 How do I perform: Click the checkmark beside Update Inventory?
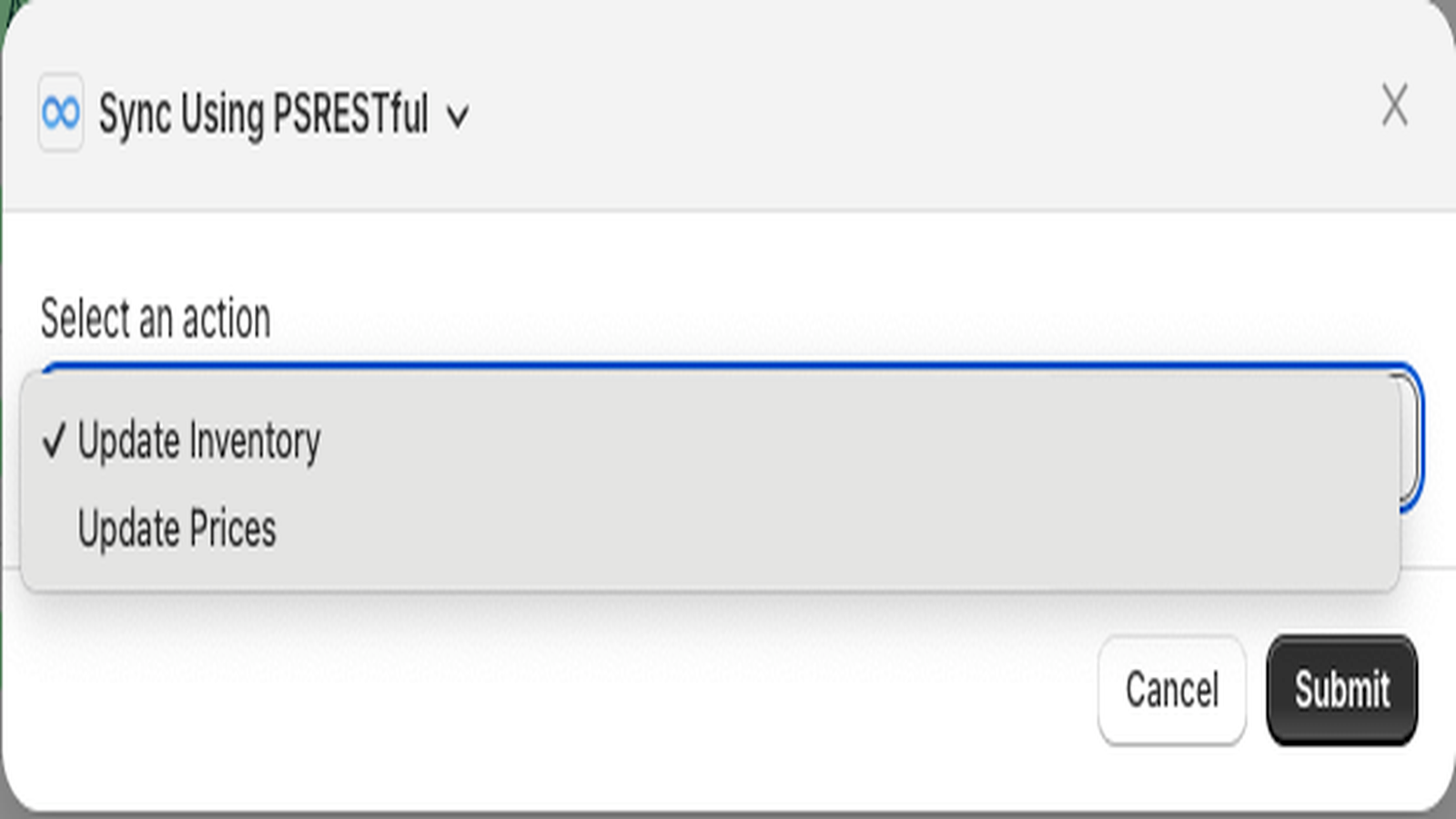click(55, 441)
